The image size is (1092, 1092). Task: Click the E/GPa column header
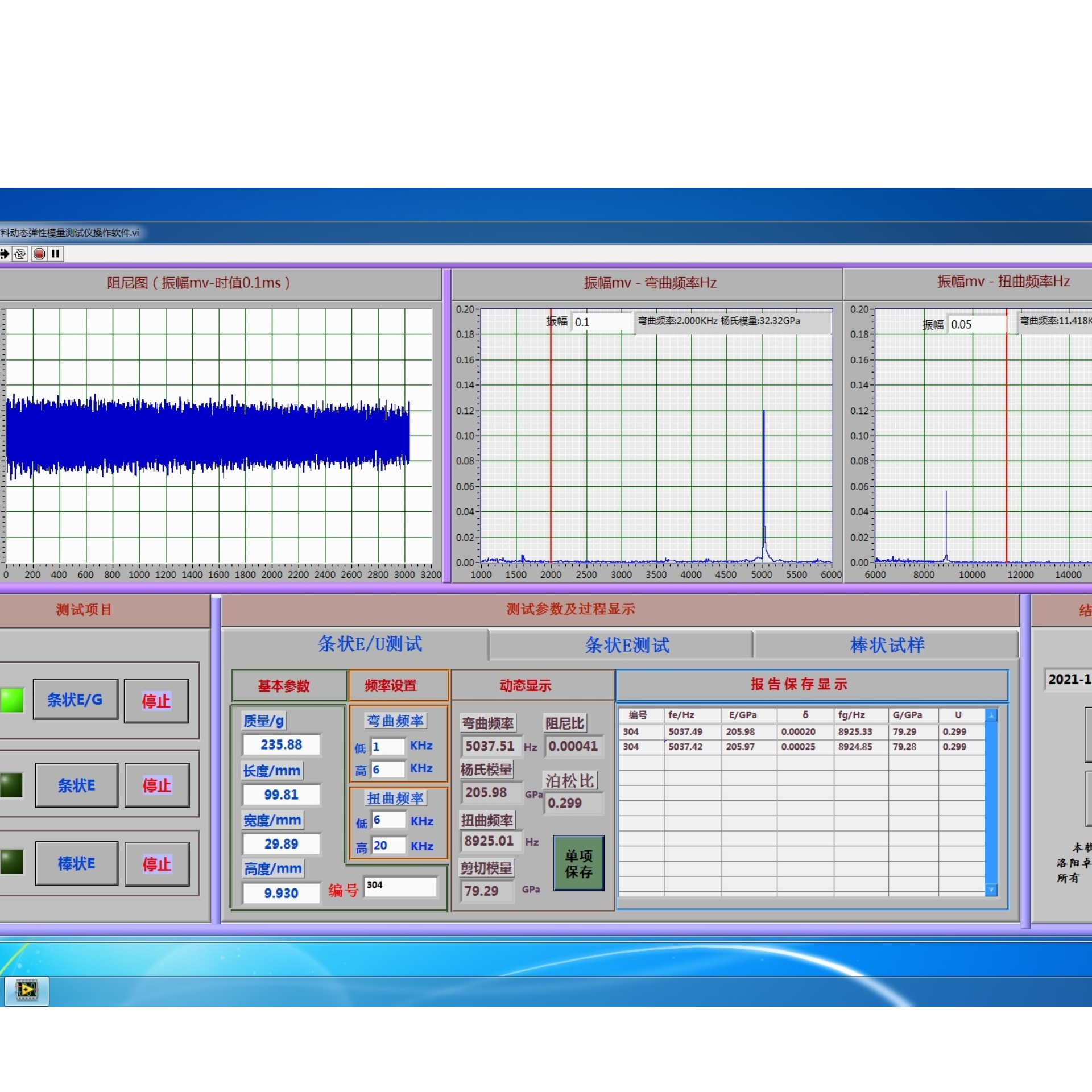749,715
